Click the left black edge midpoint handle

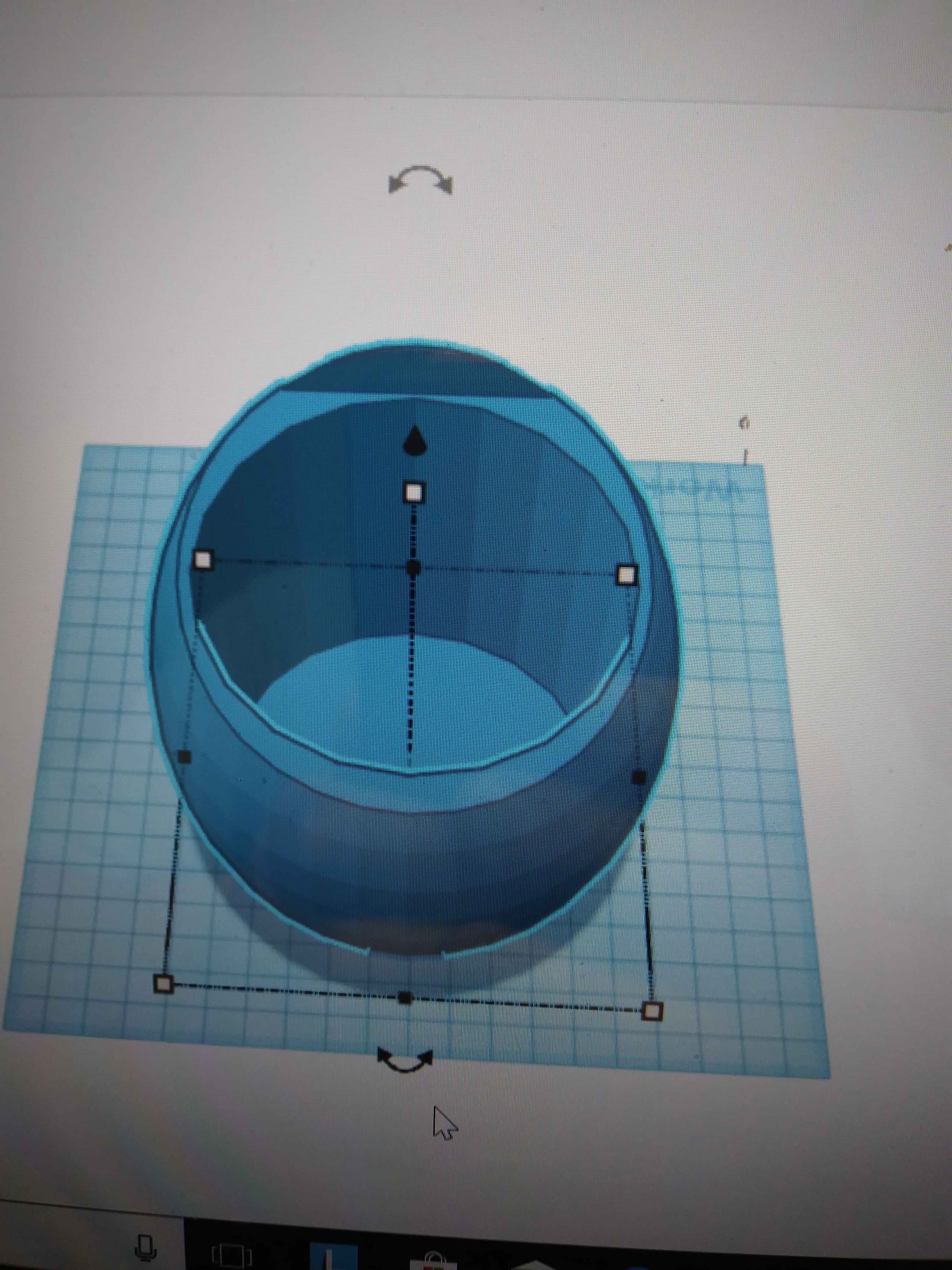[184, 757]
